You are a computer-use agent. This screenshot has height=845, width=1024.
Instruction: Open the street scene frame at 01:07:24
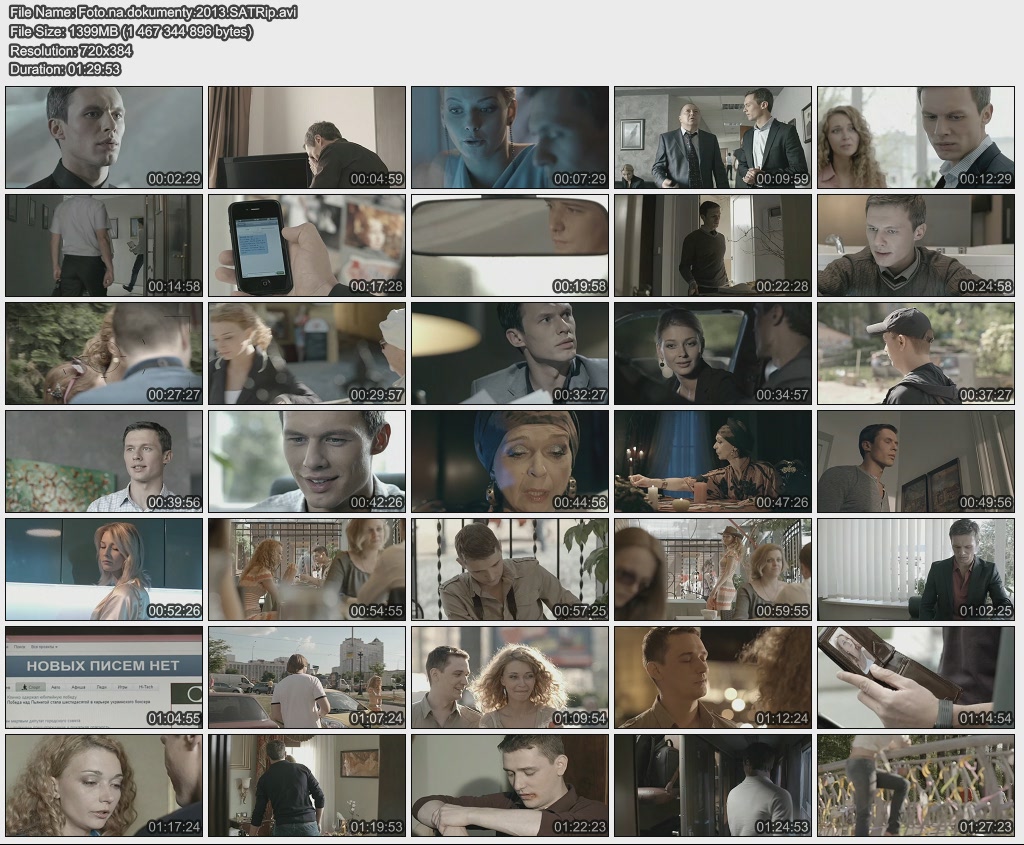coord(307,677)
